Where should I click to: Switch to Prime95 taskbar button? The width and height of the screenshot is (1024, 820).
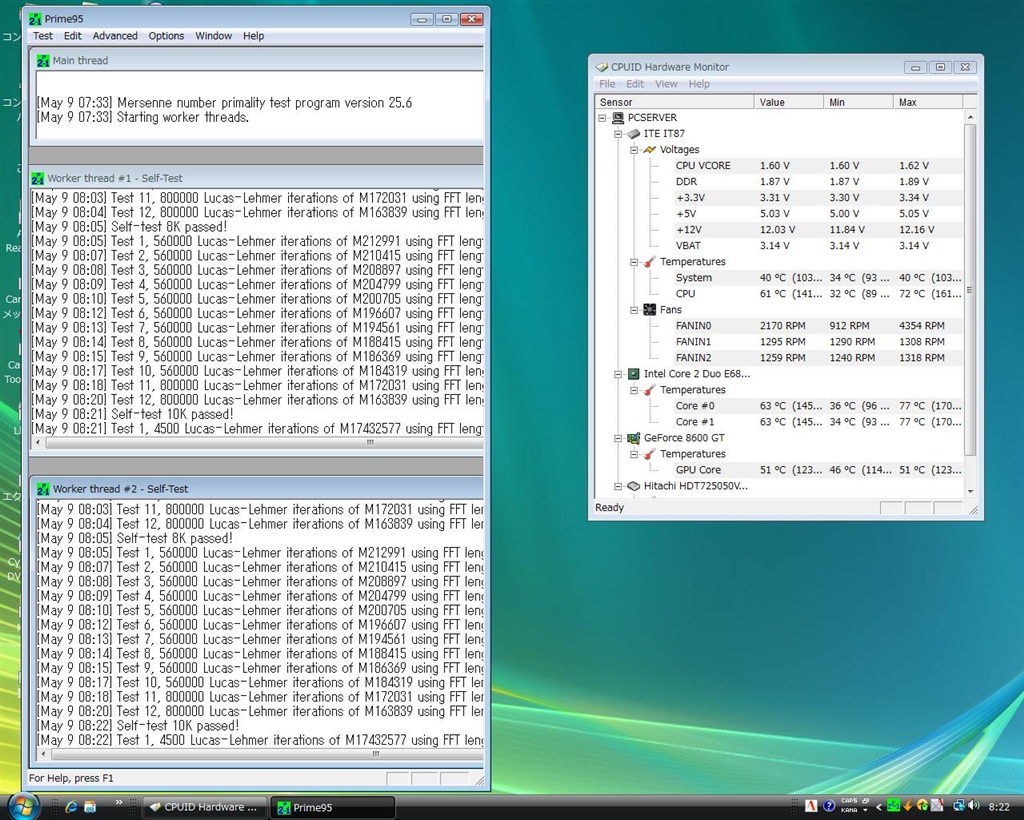(x=333, y=808)
